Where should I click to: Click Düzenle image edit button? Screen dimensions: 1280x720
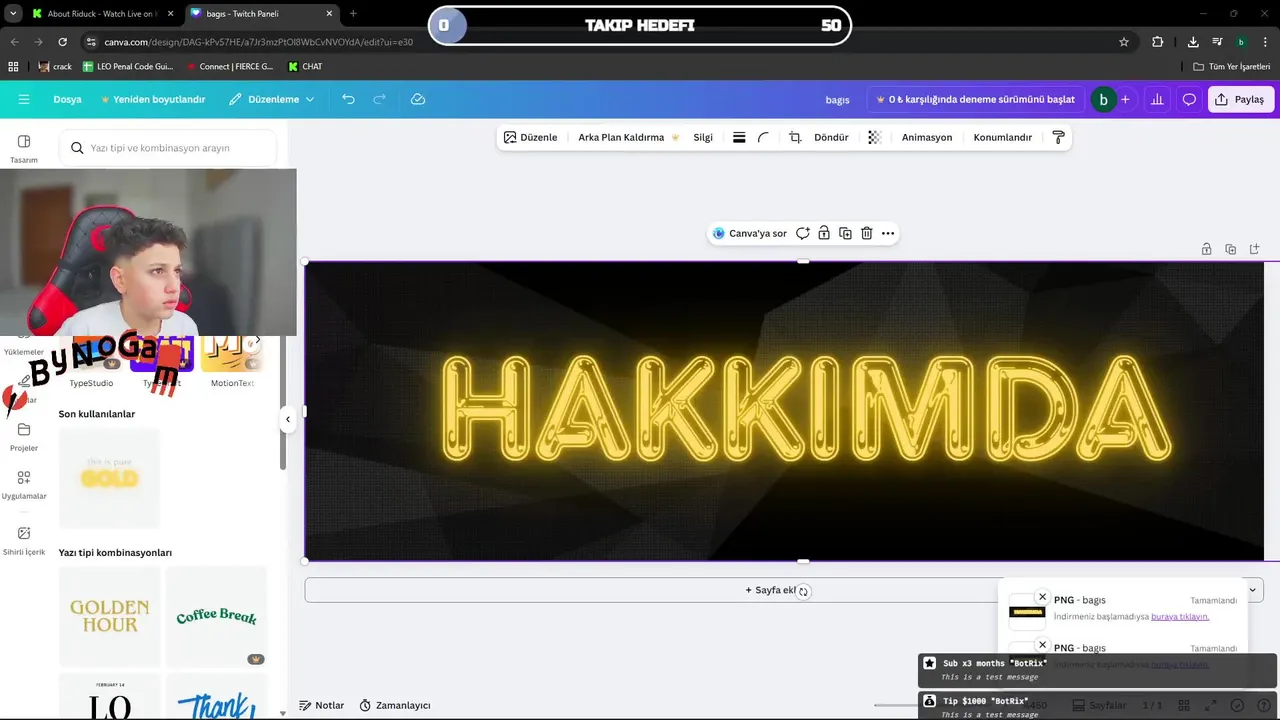[530, 137]
